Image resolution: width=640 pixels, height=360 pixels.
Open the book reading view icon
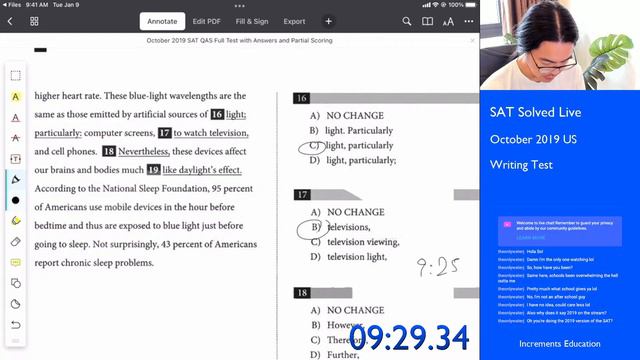tap(427, 21)
